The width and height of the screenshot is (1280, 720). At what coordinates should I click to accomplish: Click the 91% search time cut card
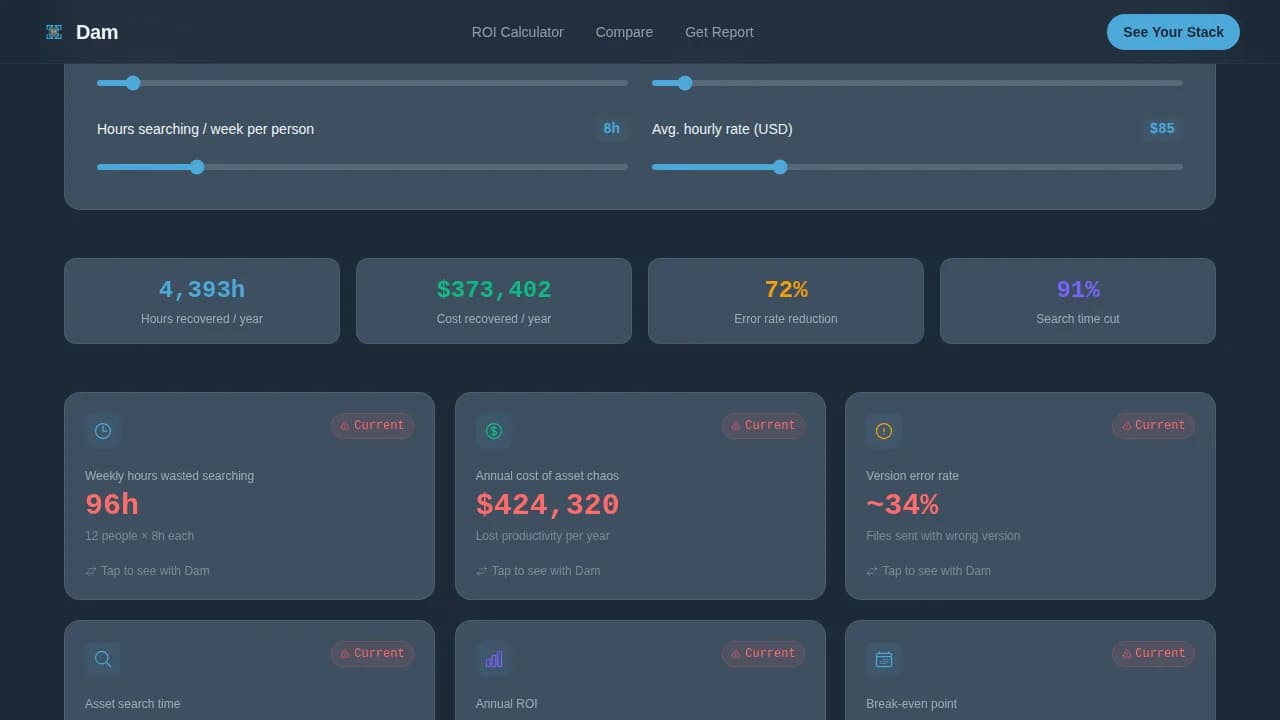(x=1078, y=301)
